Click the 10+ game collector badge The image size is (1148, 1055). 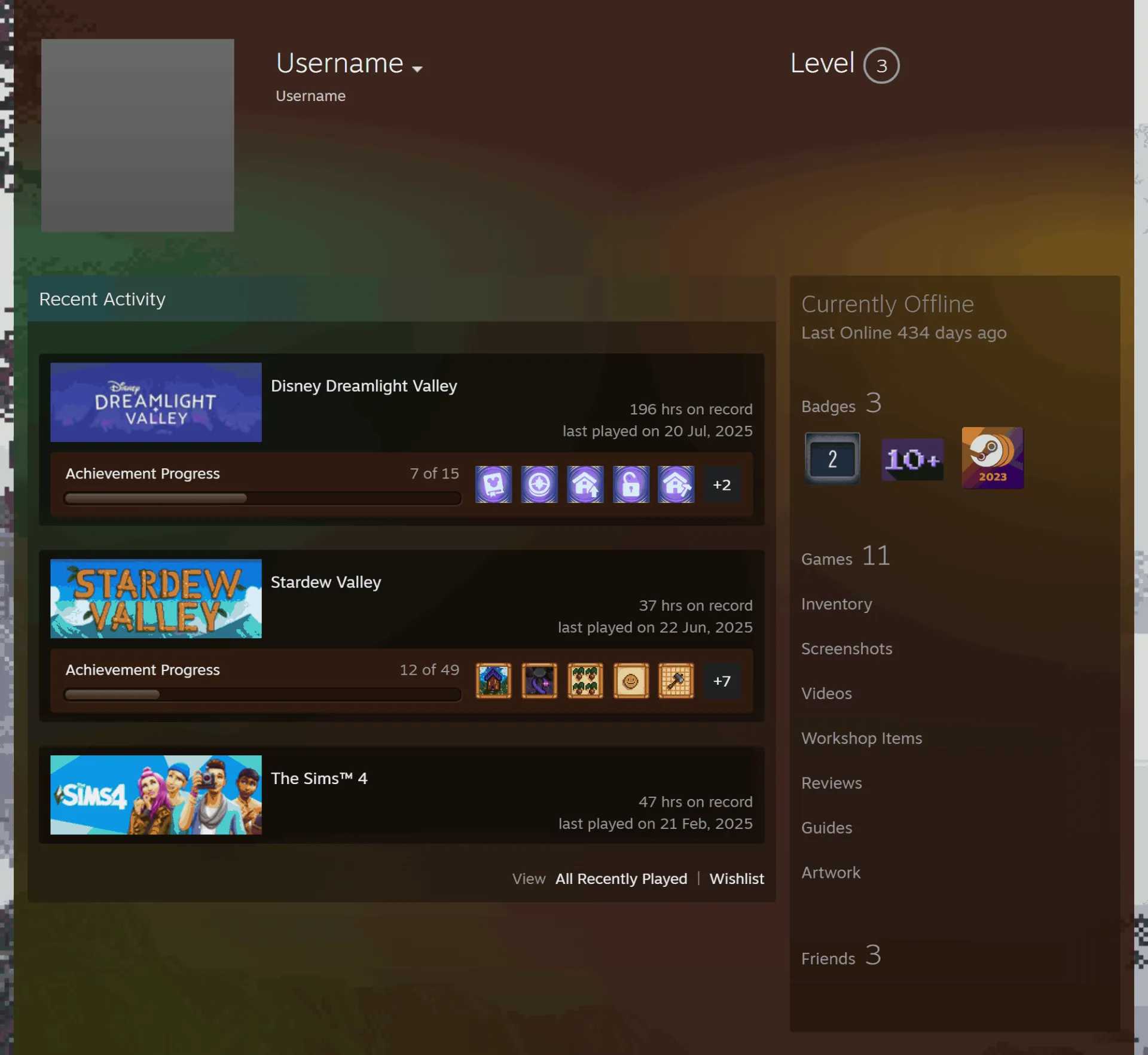(x=912, y=459)
